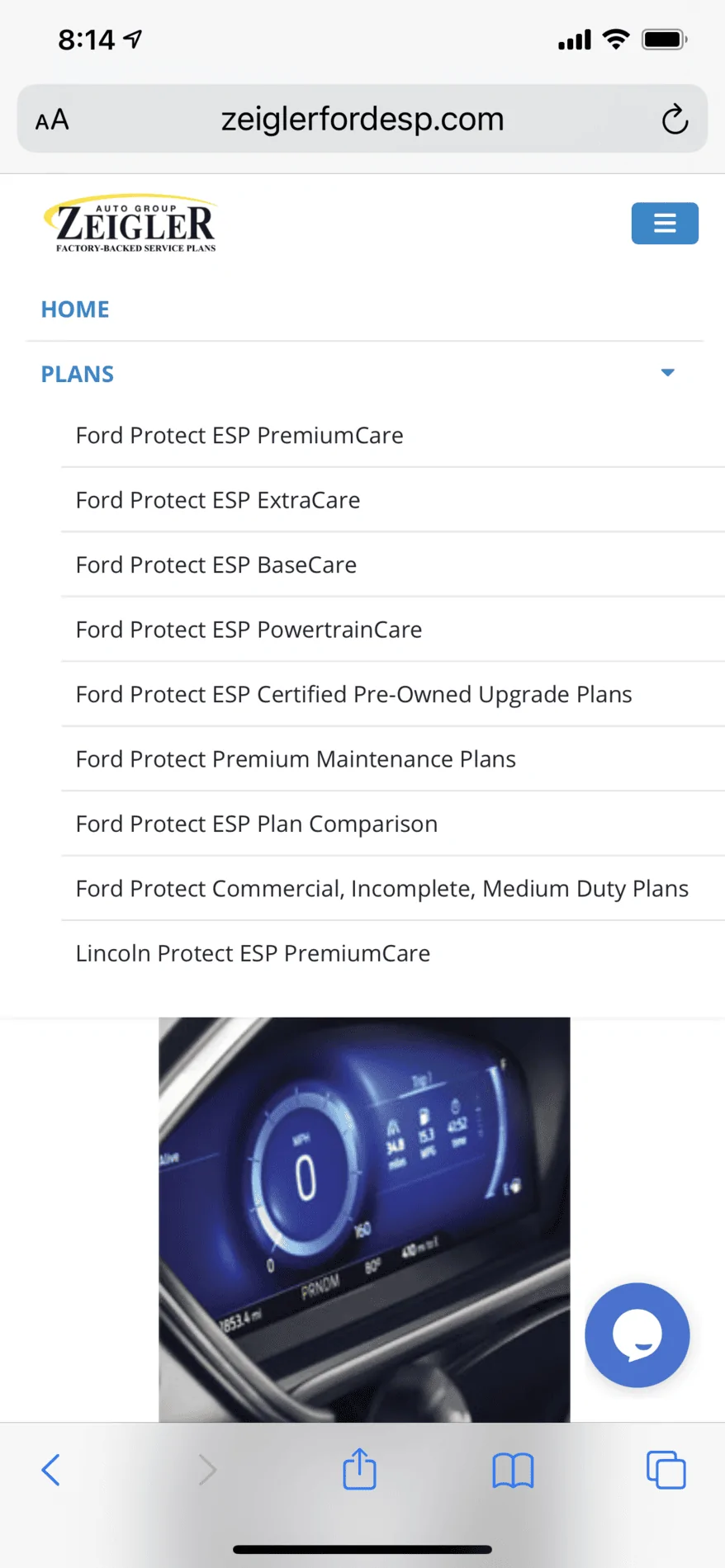Screen dimensions: 725x1568
Task: Tap the zeiglerfordesp.com address bar
Action: click(x=362, y=120)
